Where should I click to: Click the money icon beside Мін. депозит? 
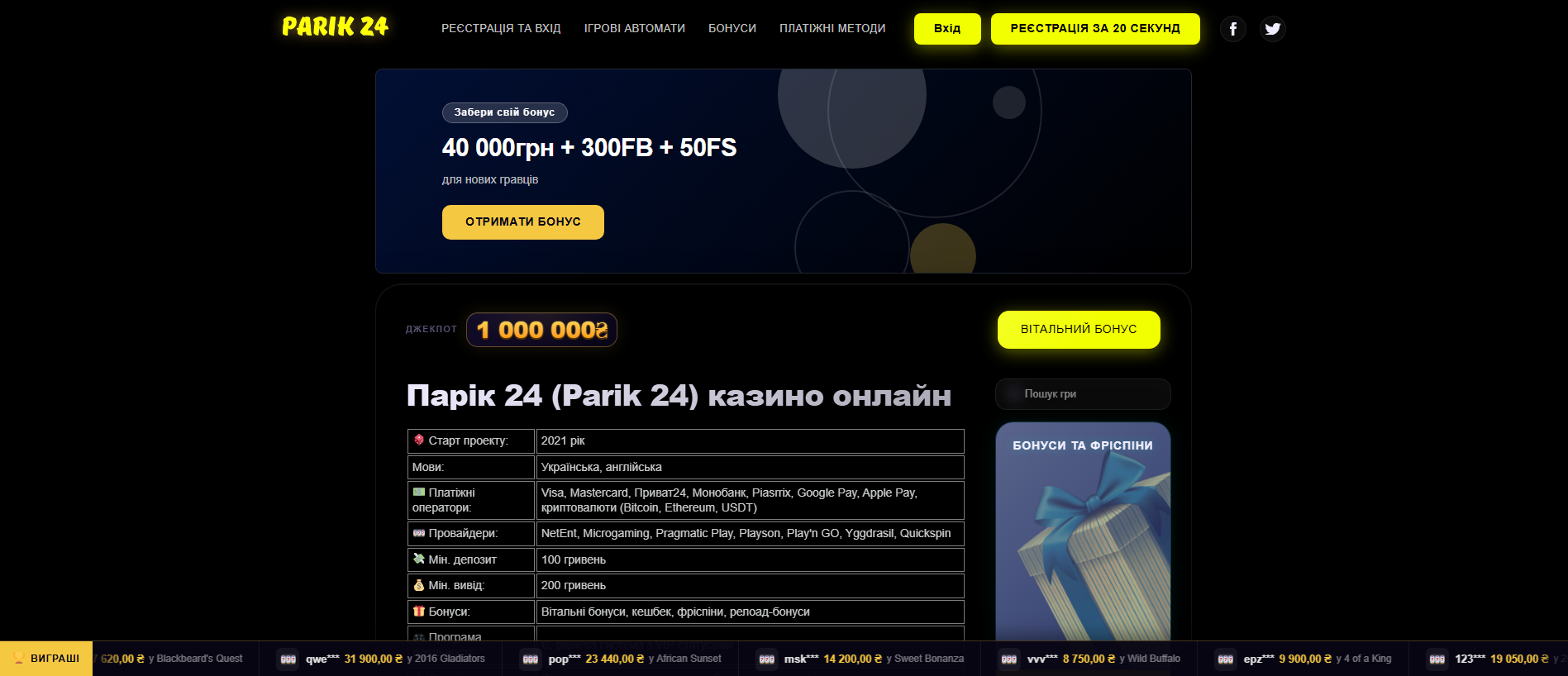(x=419, y=559)
